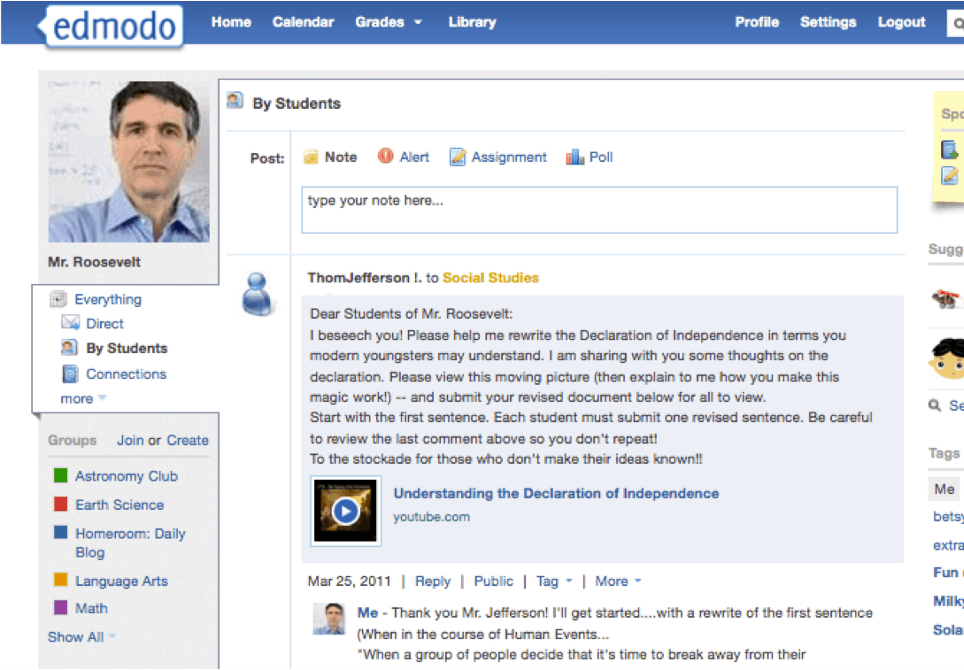Viewport: 964px width, 670px height.
Task: Expand Show All groups list
Action: pos(82,637)
